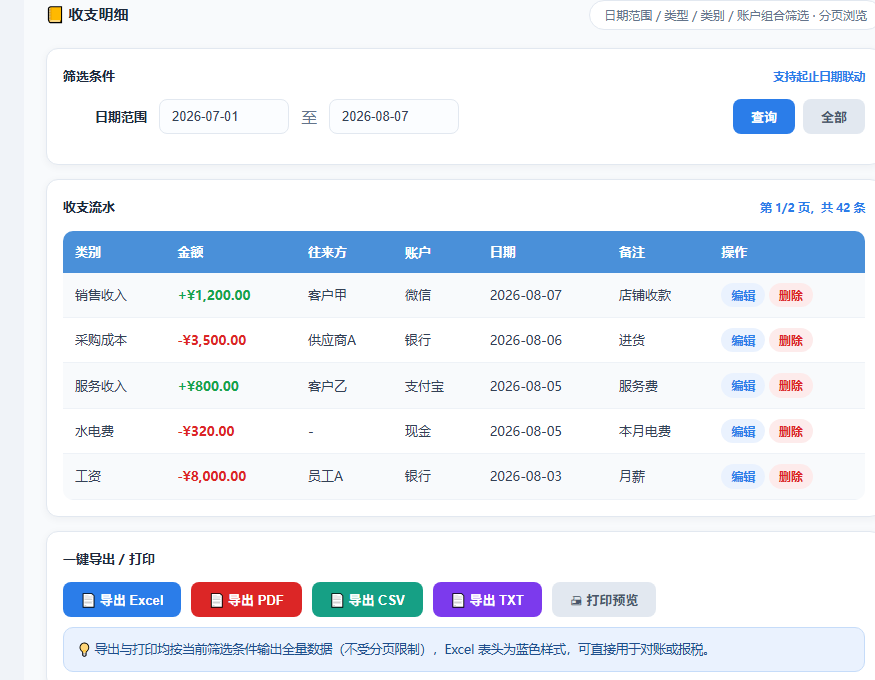875x680 pixels.
Task: Delete the 工资 row
Action: click(791, 476)
